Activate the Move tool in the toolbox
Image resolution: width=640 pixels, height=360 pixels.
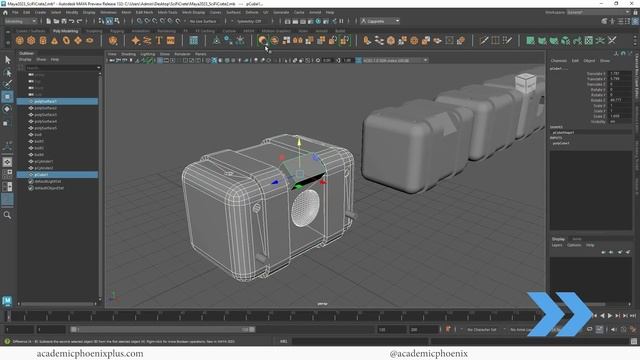(x=7, y=97)
